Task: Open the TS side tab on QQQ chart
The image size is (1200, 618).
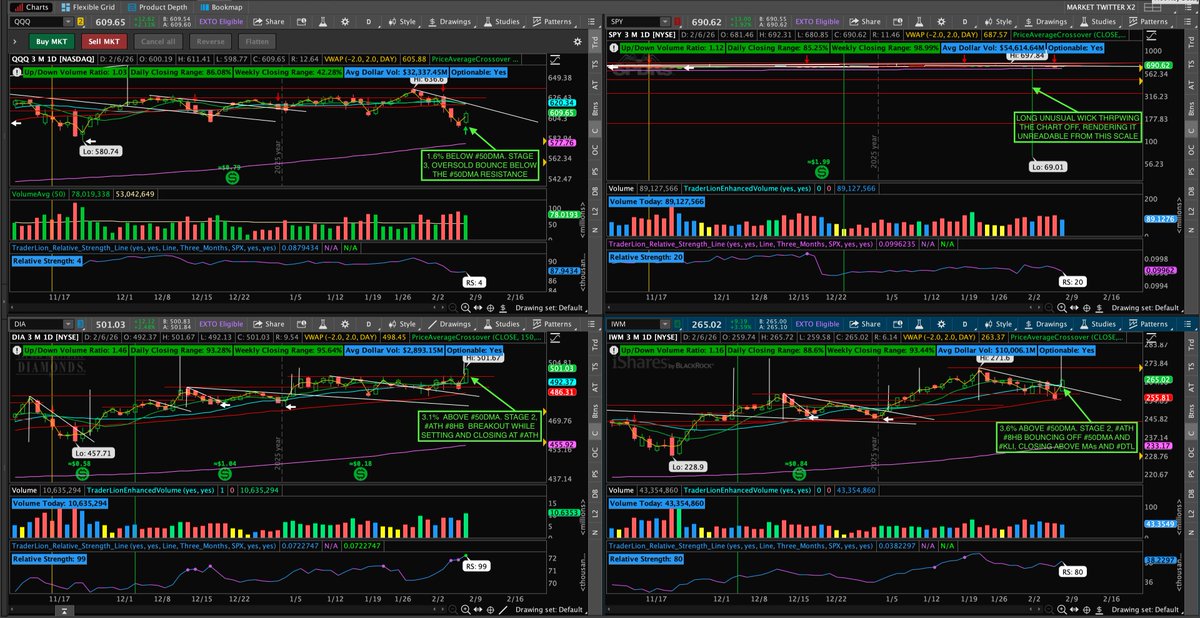Action: coord(594,64)
